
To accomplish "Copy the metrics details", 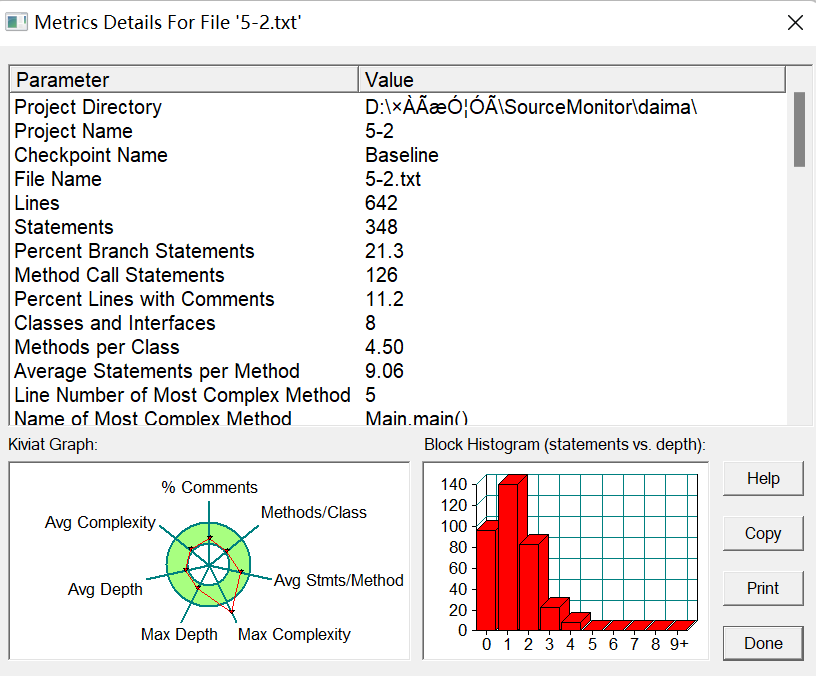I will click(763, 533).
